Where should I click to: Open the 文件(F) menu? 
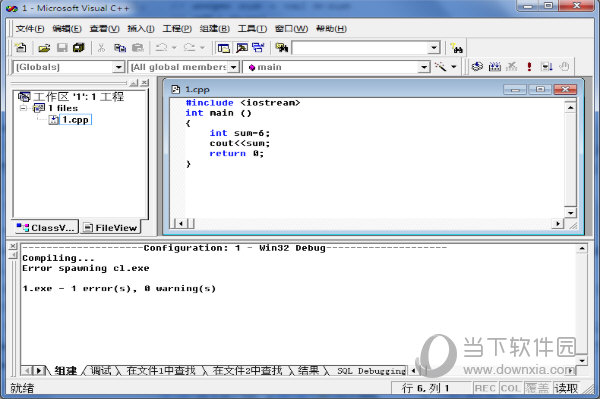[30, 29]
